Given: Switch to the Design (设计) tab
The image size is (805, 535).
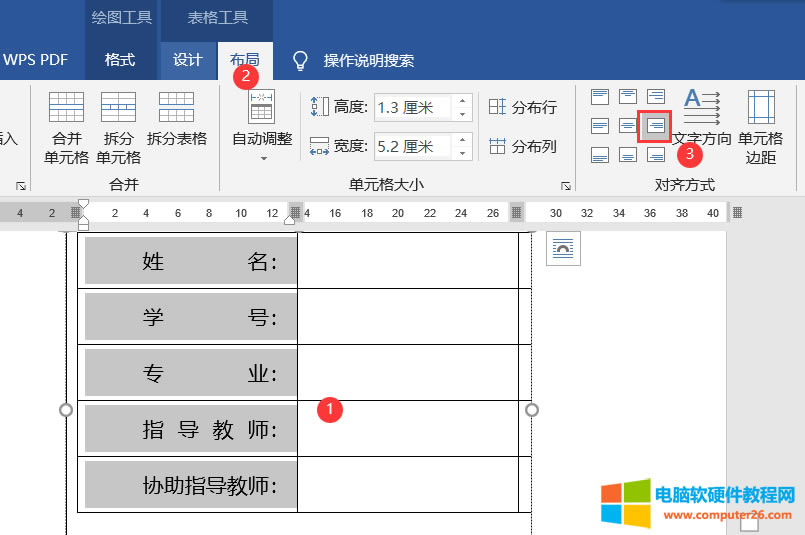Looking at the screenshot, I should click(188, 60).
